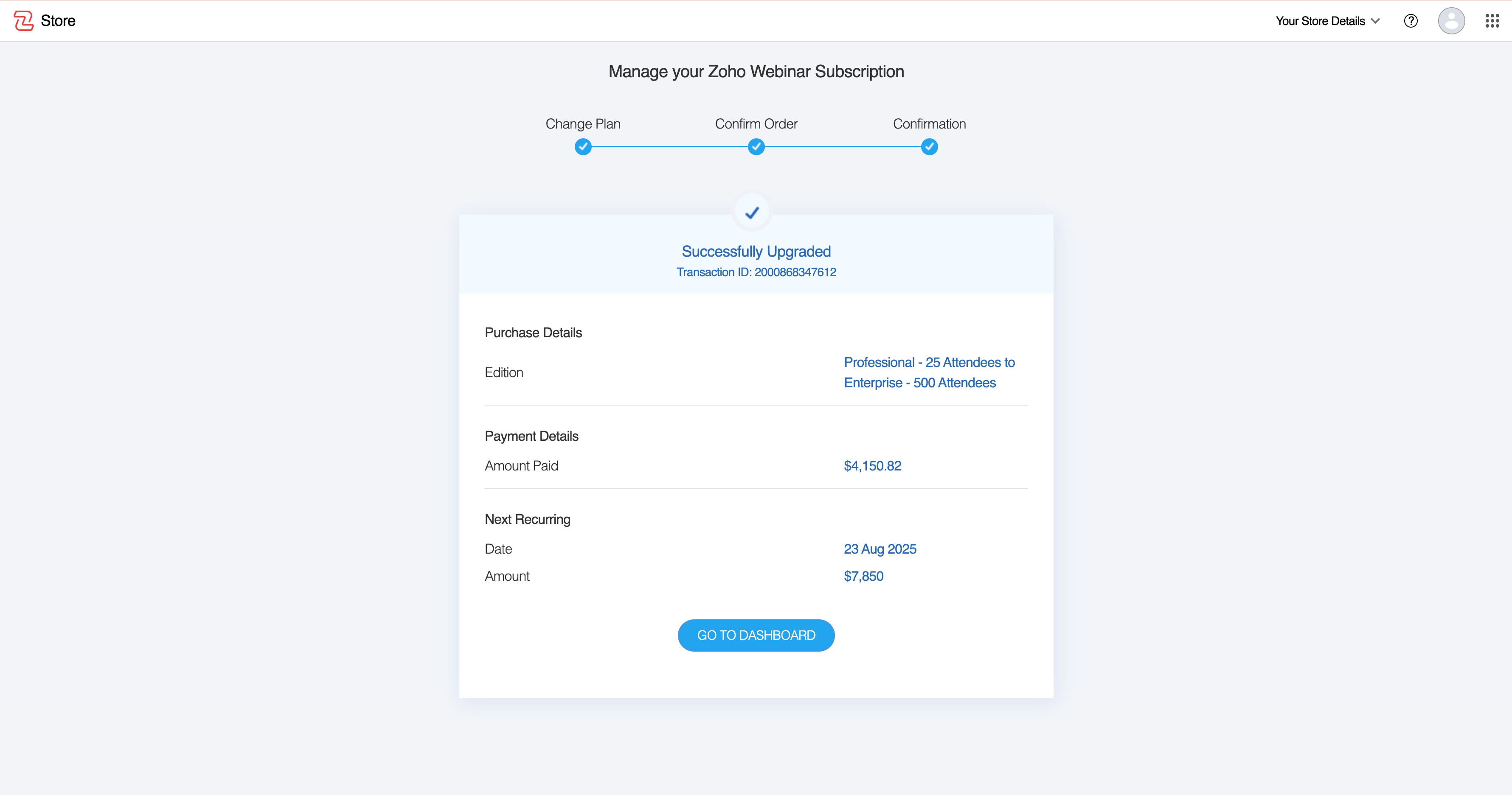Click the Confirm Order step checkmark

pyautogui.click(x=756, y=147)
